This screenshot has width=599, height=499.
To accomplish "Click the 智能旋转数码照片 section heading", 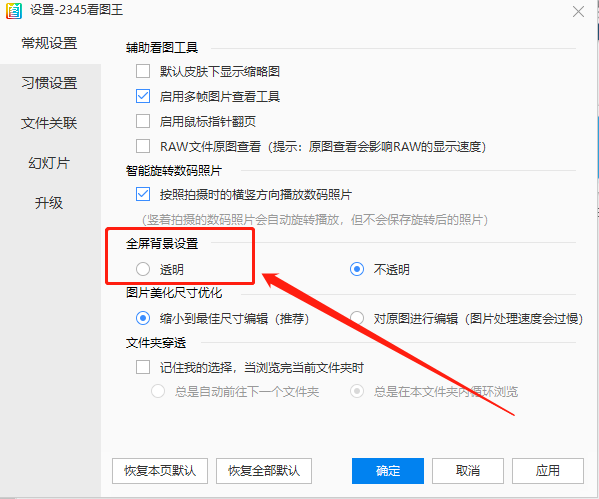I will pyautogui.click(x=174, y=170).
